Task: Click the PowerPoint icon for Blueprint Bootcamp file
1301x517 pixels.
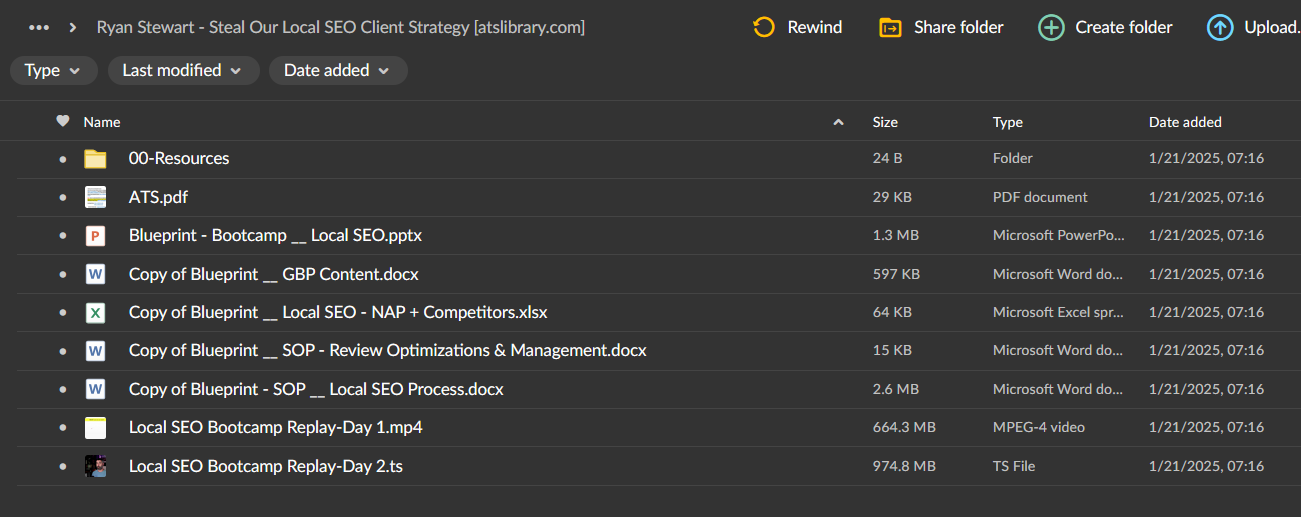Action: [x=95, y=236]
